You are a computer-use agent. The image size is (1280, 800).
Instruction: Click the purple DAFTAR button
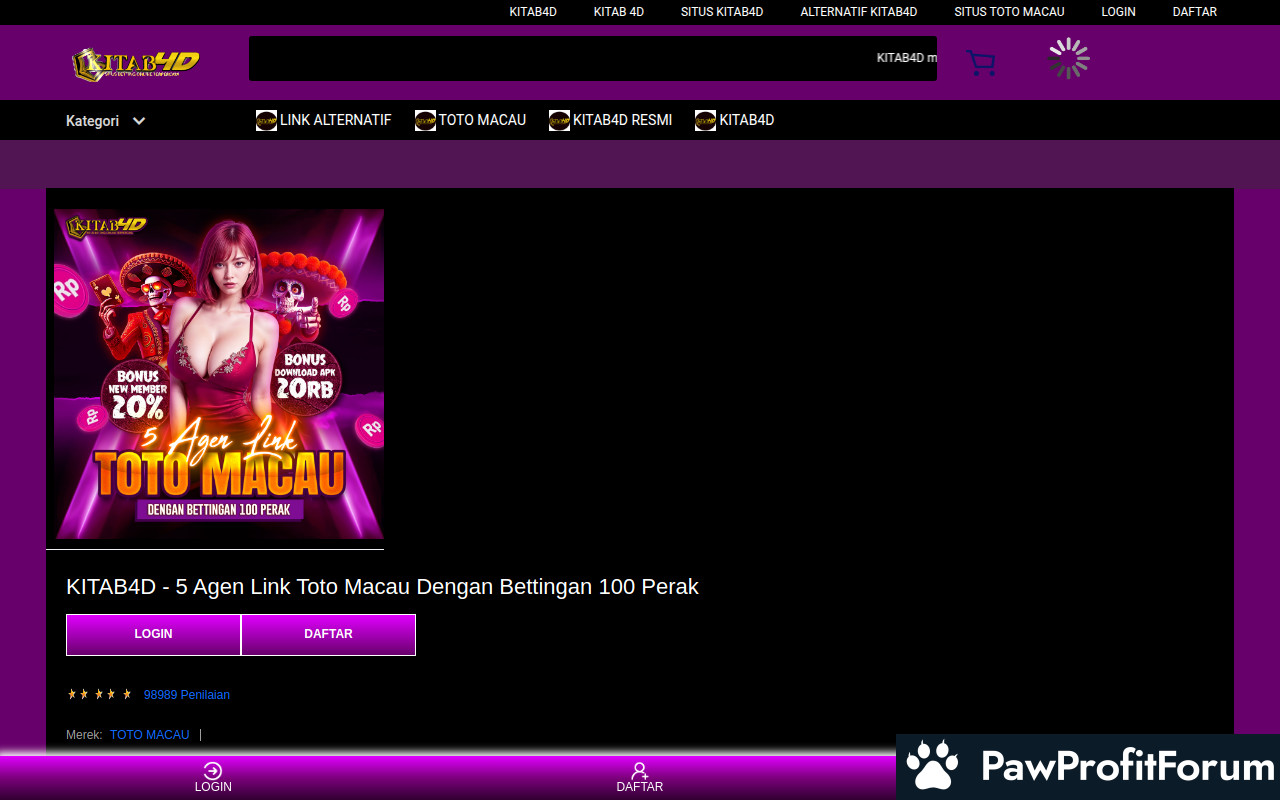328,635
